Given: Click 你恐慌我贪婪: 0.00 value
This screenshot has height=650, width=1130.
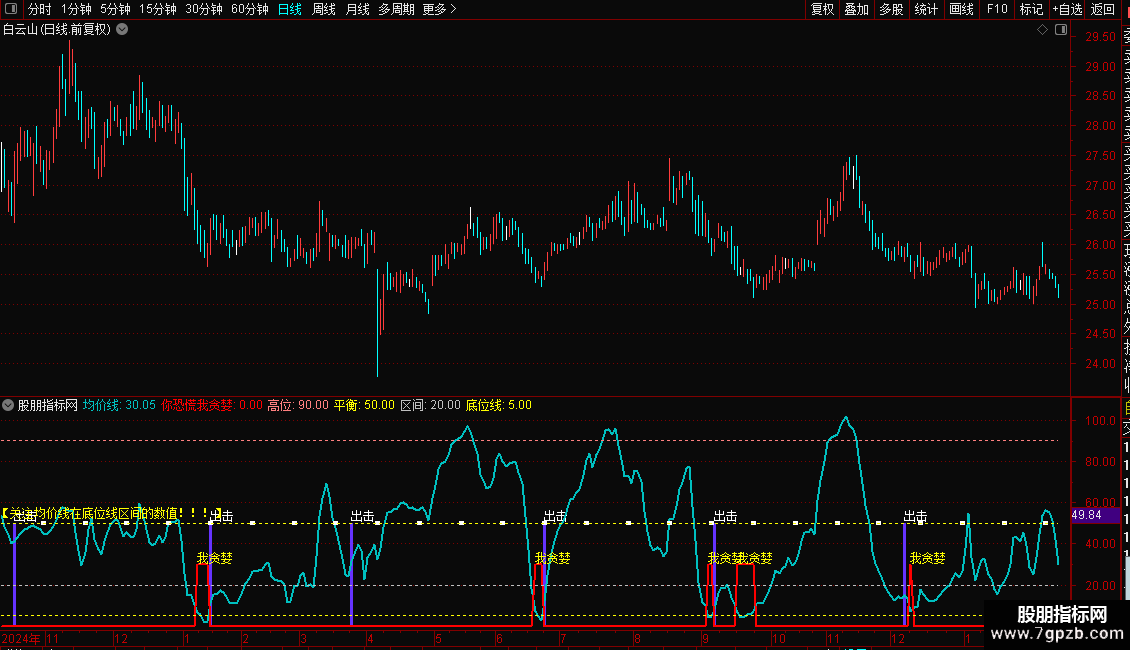Looking at the screenshot, I should coord(212,405).
